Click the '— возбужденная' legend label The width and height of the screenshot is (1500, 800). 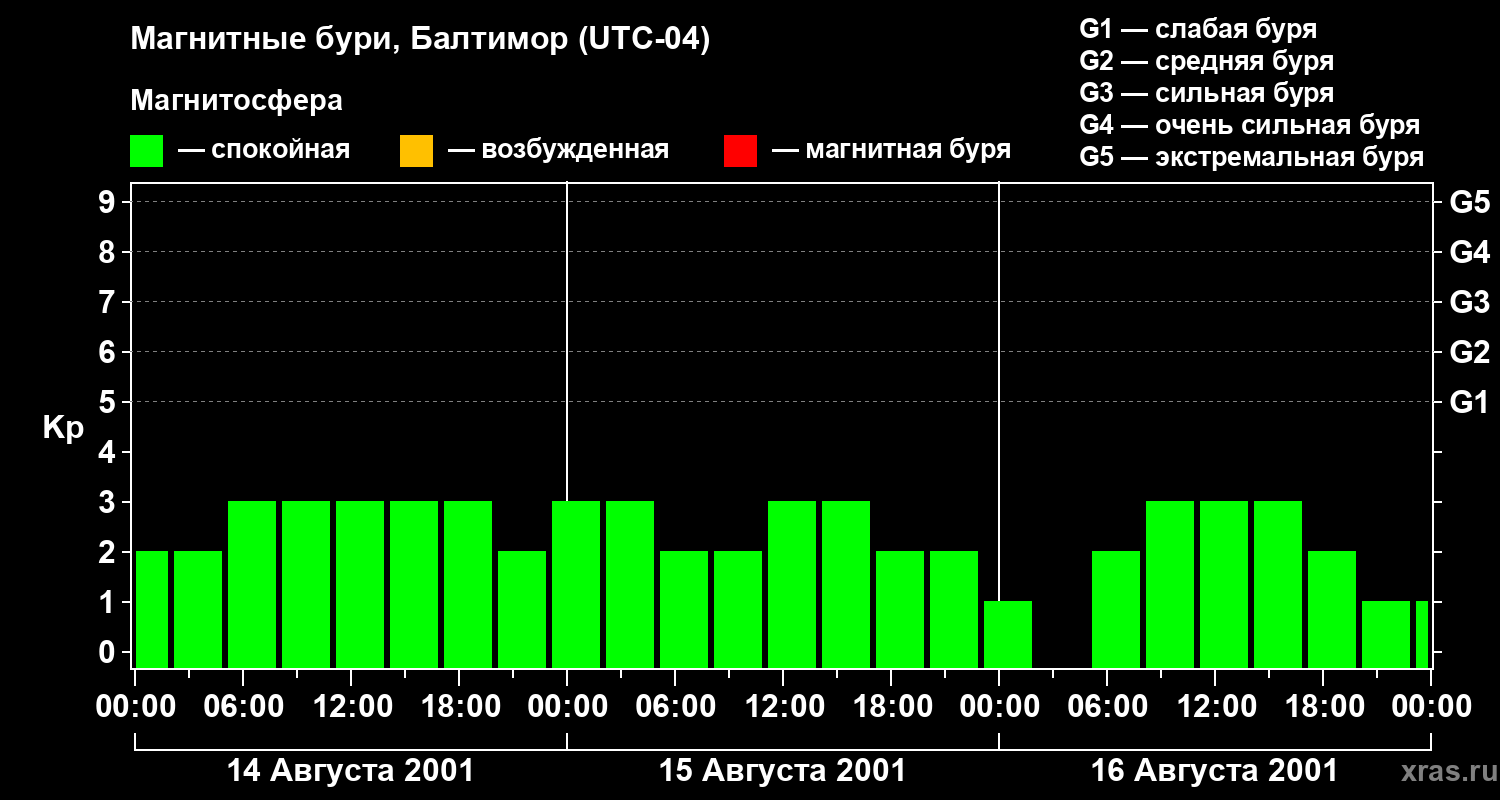[x=558, y=150]
